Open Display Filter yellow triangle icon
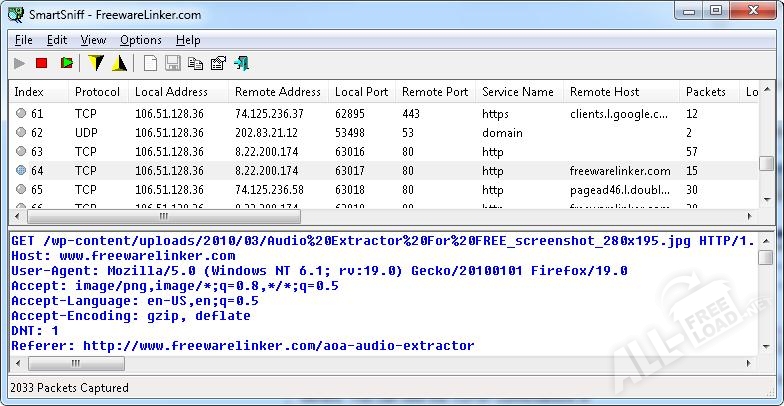The image size is (784, 406). click(120, 64)
